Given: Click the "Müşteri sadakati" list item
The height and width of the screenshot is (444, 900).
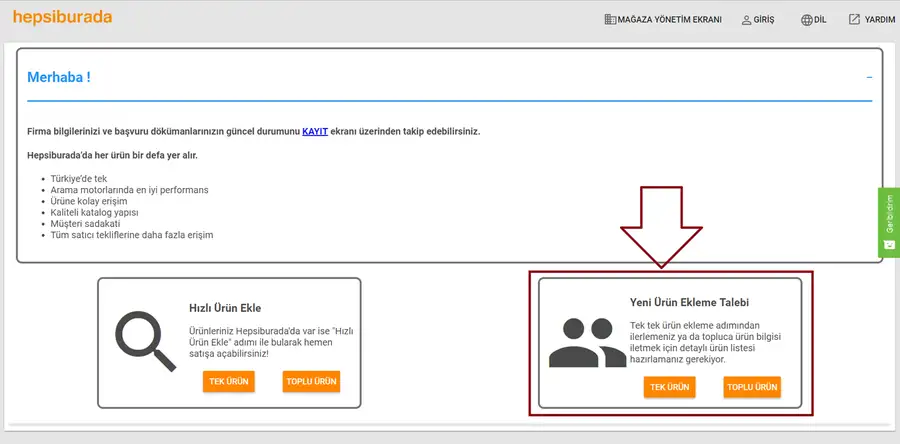Looking at the screenshot, I should point(85,224).
